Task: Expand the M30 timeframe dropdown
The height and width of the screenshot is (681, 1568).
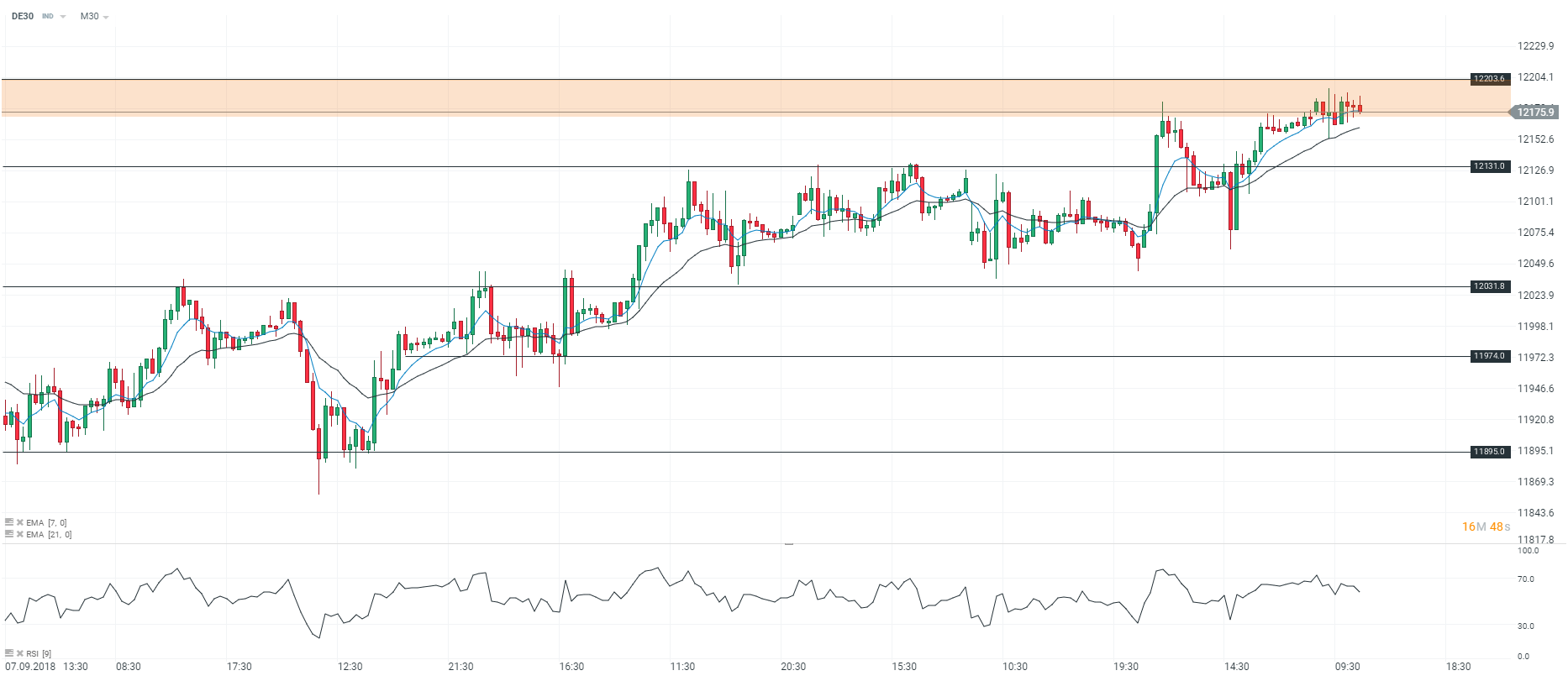Action: [x=106, y=17]
